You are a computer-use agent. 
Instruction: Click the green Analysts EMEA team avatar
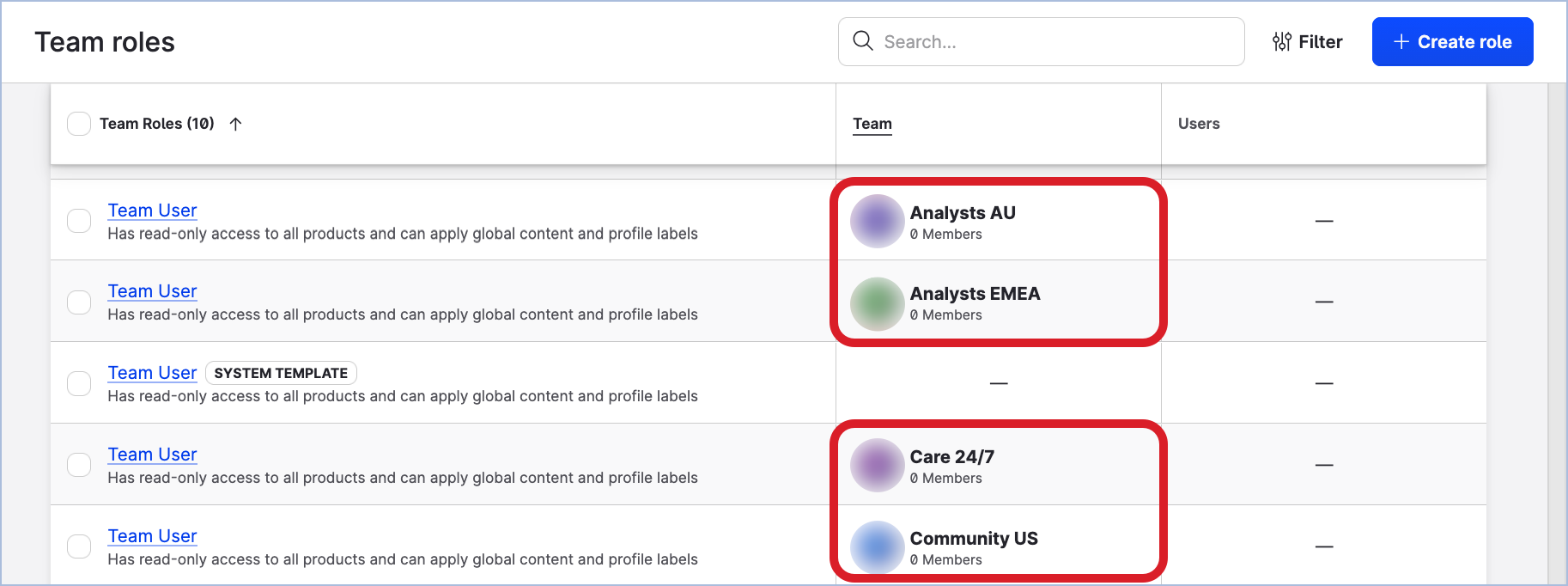(x=876, y=303)
